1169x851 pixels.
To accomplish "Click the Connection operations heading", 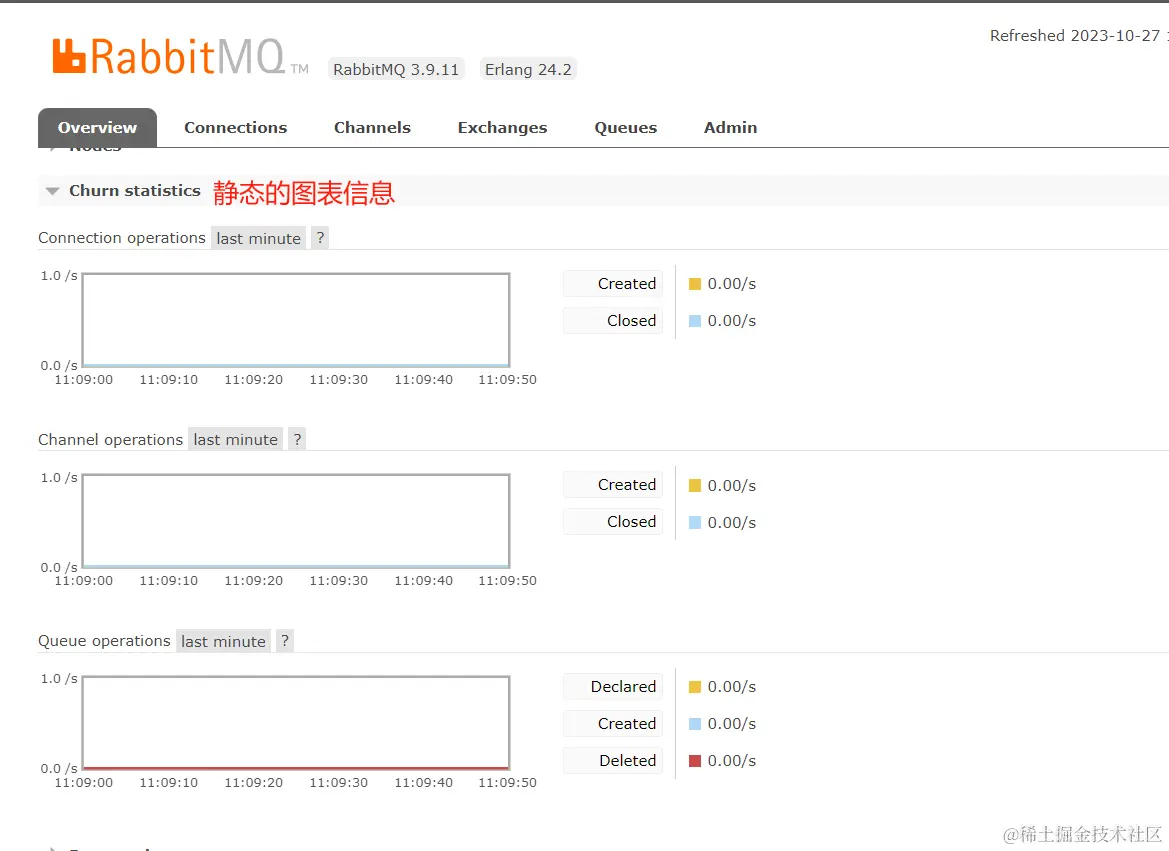I will [122, 238].
